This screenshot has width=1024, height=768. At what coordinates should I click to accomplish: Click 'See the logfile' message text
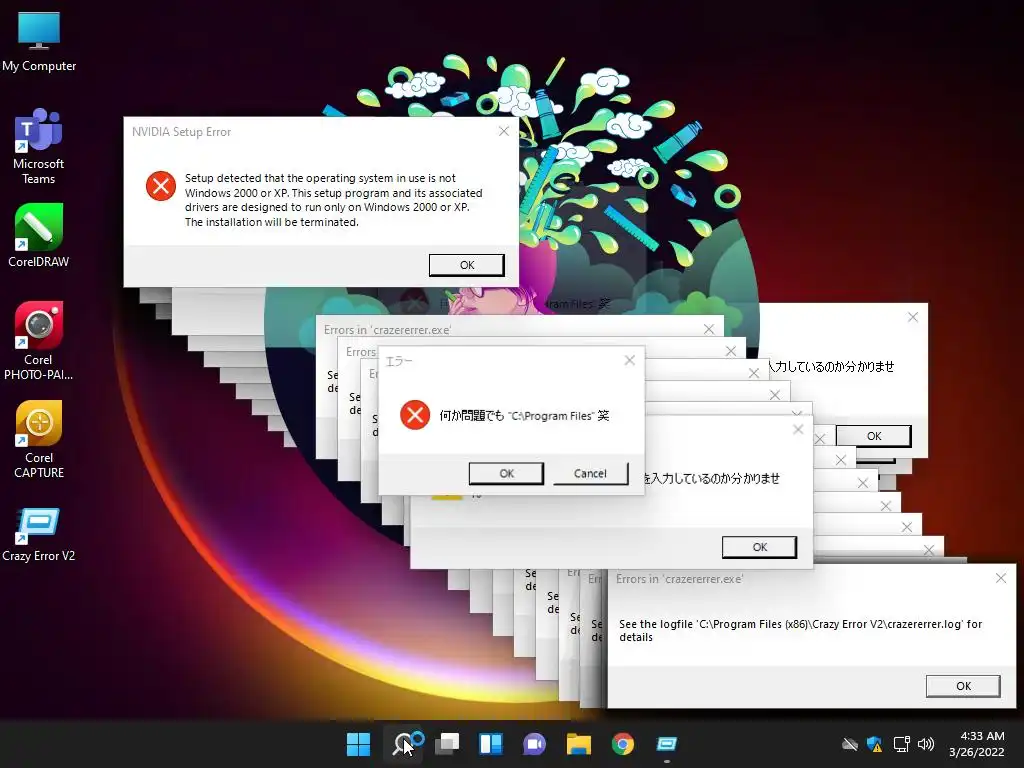click(x=801, y=630)
